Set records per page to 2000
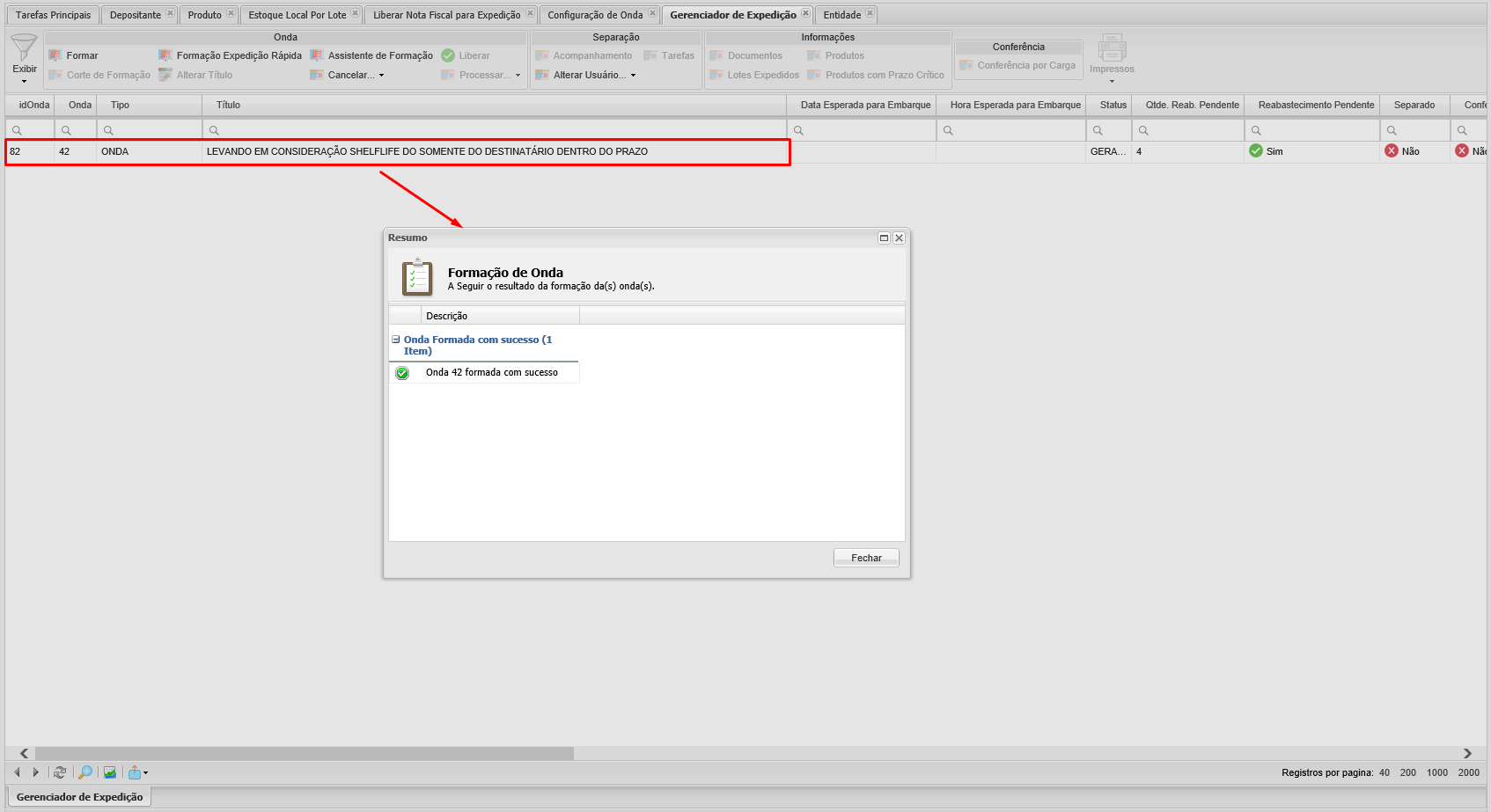 pos(1469,772)
